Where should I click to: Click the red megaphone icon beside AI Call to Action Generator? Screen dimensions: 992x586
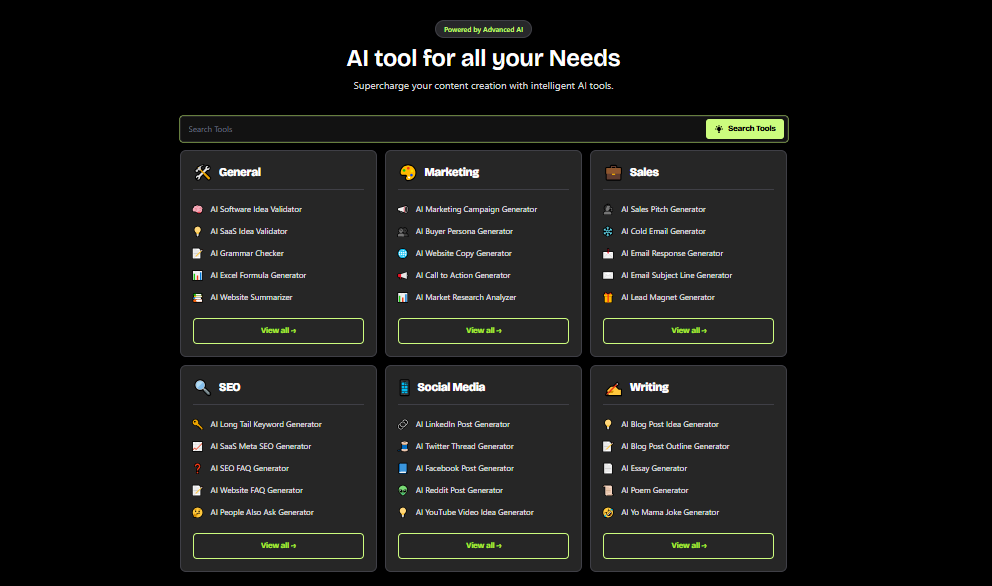pos(402,275)
